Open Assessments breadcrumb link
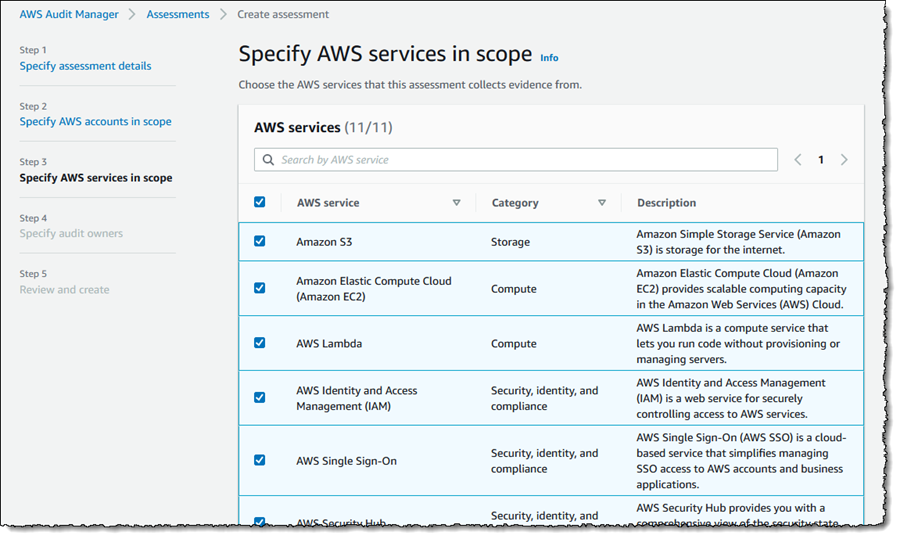Image resolution: width=900 pixels, height=539 pixels. tap(177, 14)
